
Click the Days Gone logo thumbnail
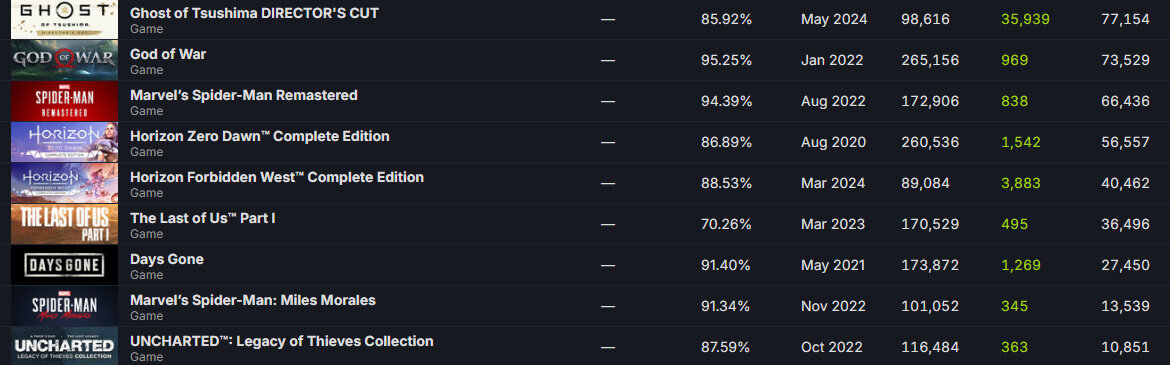(64, 265)
